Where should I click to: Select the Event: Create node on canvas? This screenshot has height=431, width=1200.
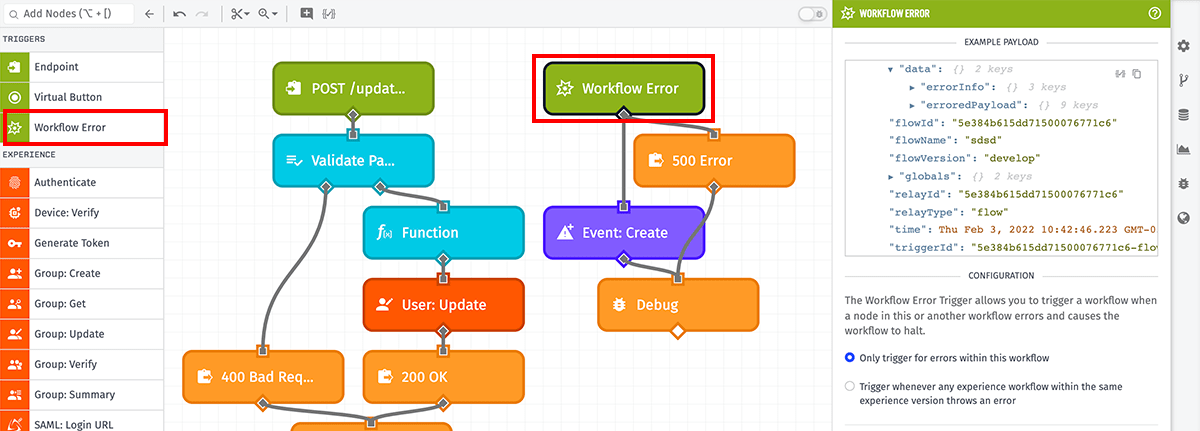tap(624, 232)
